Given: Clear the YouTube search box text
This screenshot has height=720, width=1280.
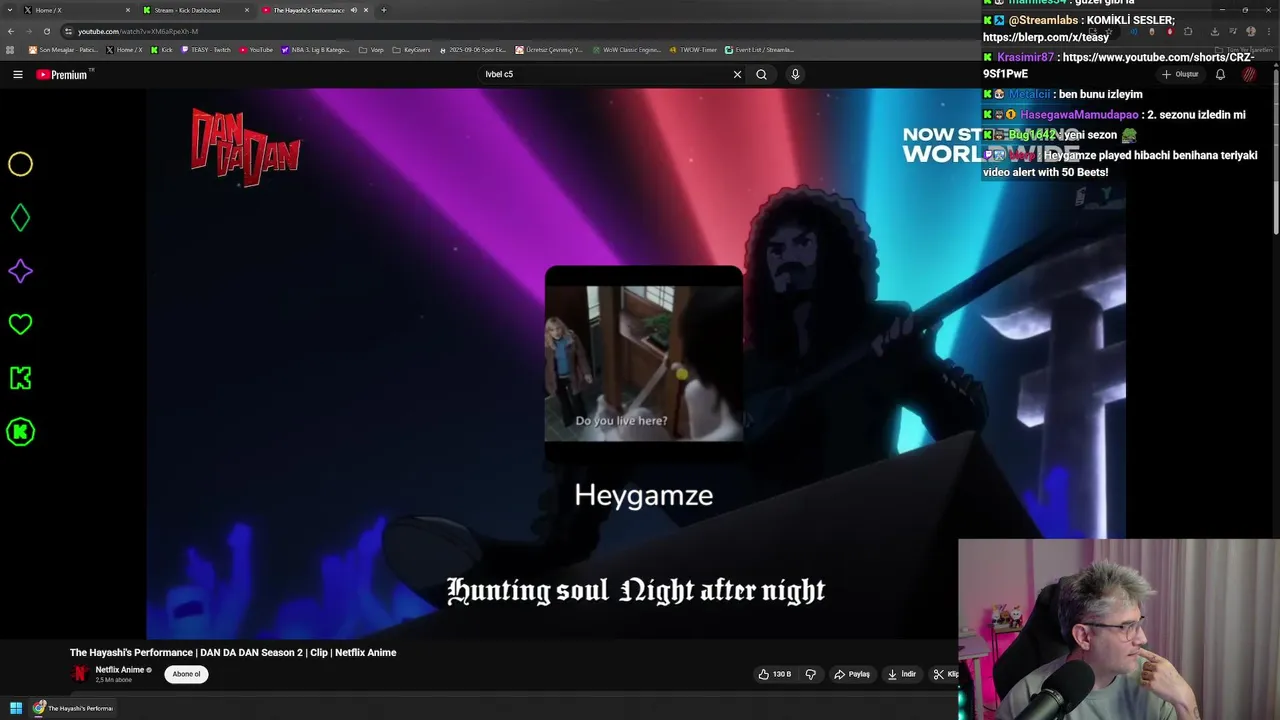Looking at the screenshot, I should pos(737,74).
